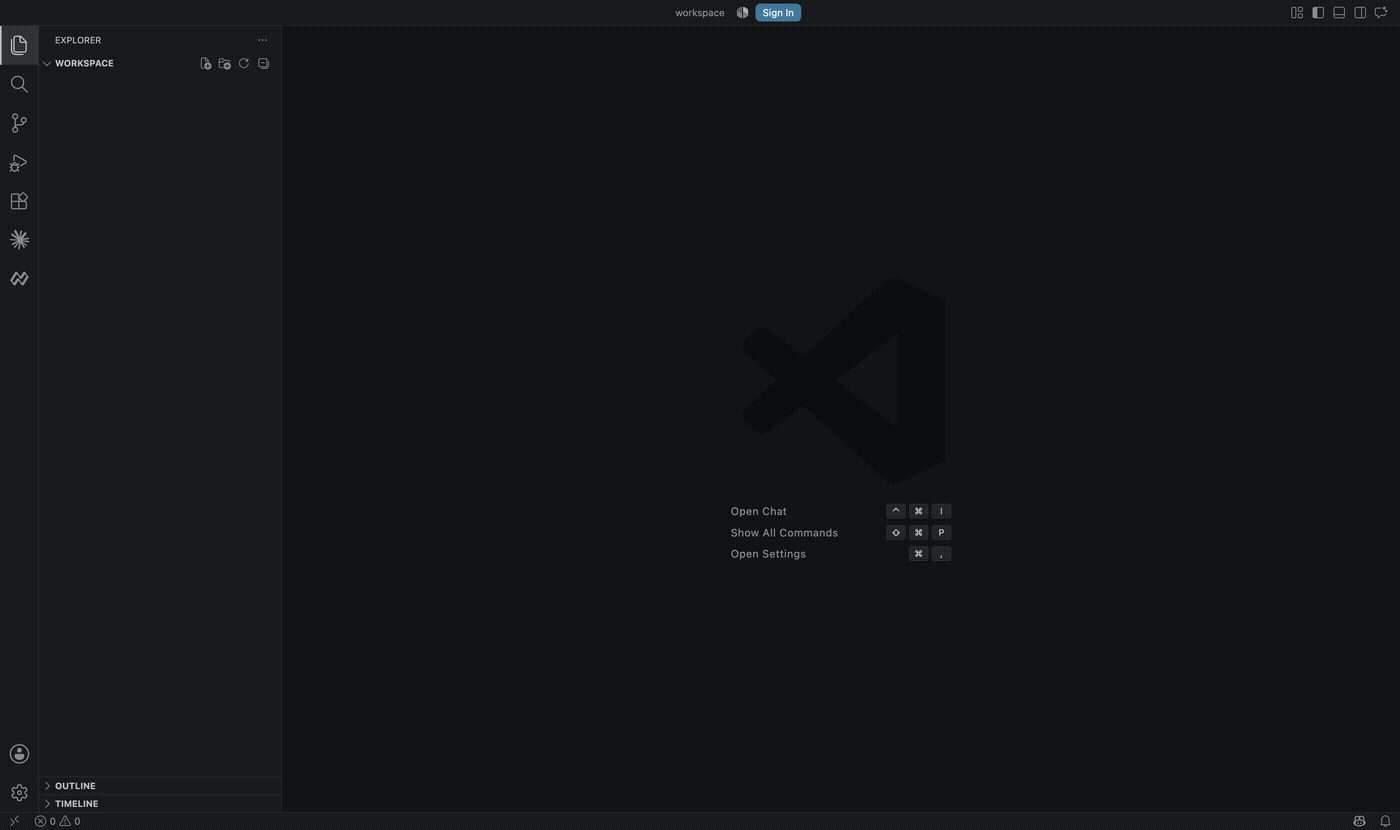Collapse all folders in Explorer
Image resolution: width=1400 pixels, height=830 pixels.
pyautogui.click(x=263, y=63)
